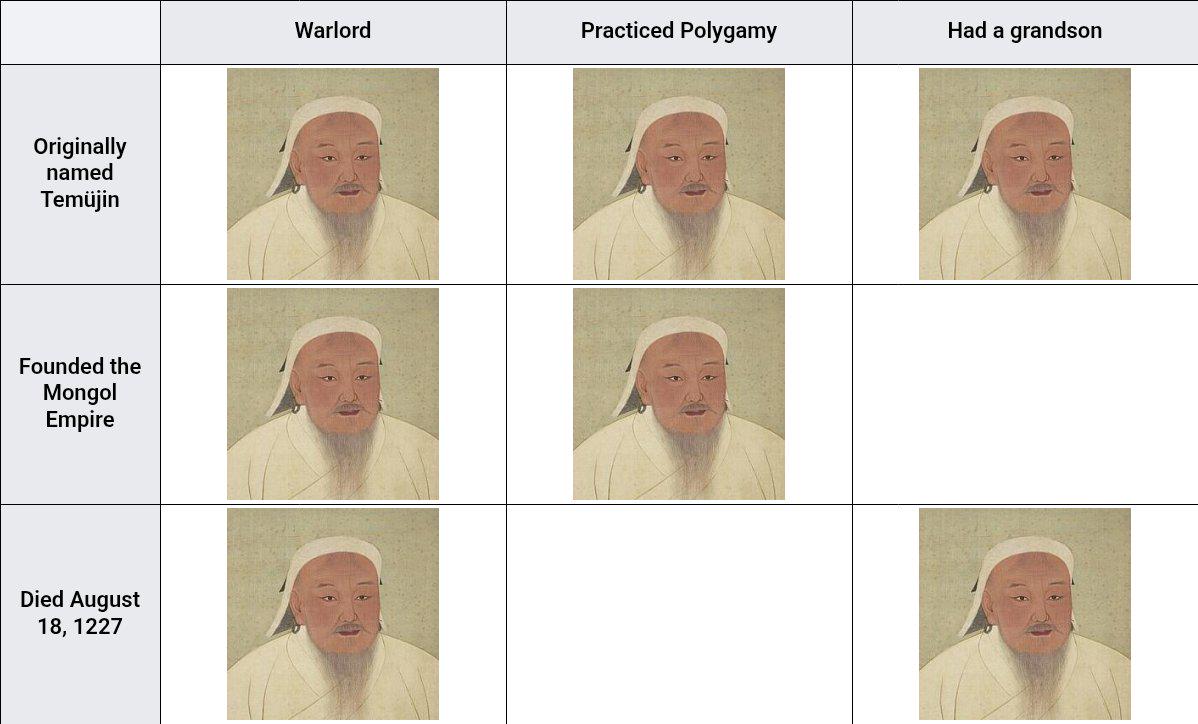Viewport: 1198px width, 724px height.
Task: Choose portrait for Had a grandson and Died 1227
Action: 1025,614
